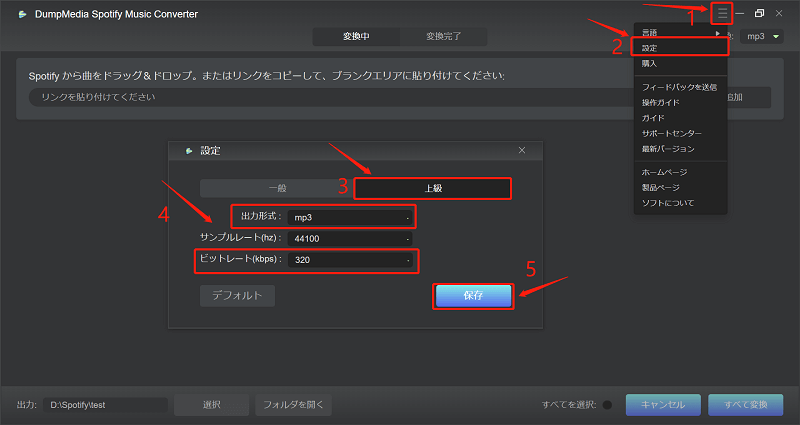Open ソフトについて menu entry
Screen dimensions: 800x425
pyautogui.click(x=681, y=203)
